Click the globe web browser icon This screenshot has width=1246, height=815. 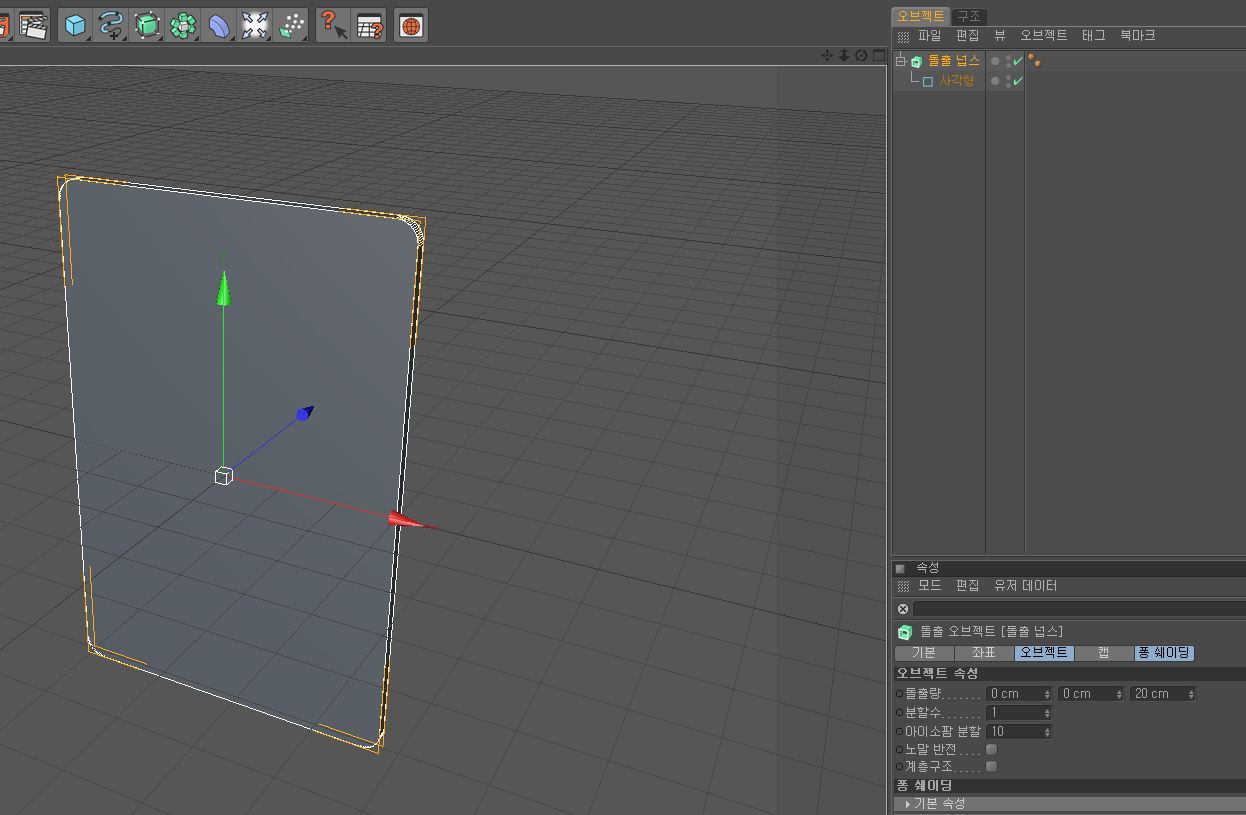[x=411, y=26]
